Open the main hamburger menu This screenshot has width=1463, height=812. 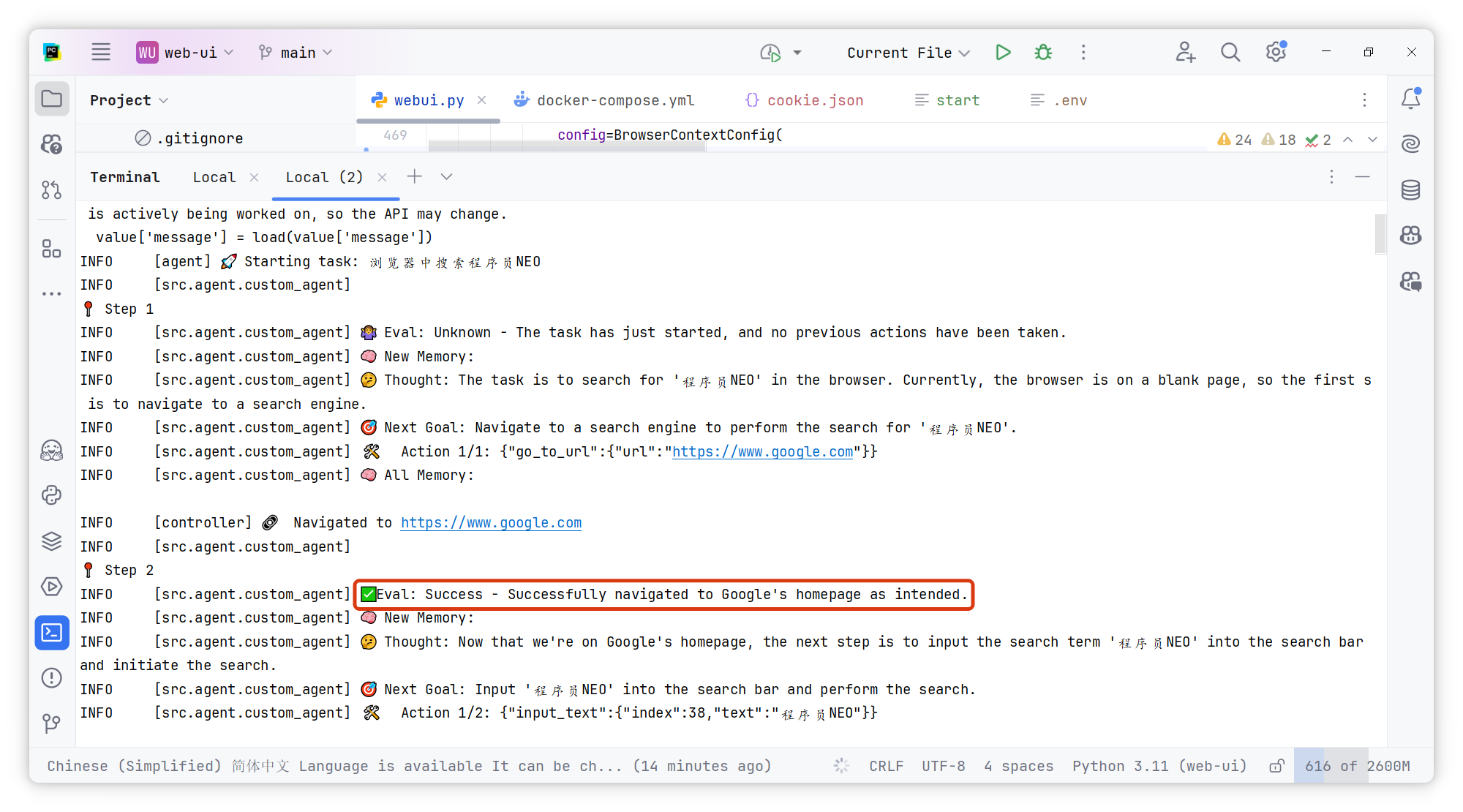coord(101,52)
